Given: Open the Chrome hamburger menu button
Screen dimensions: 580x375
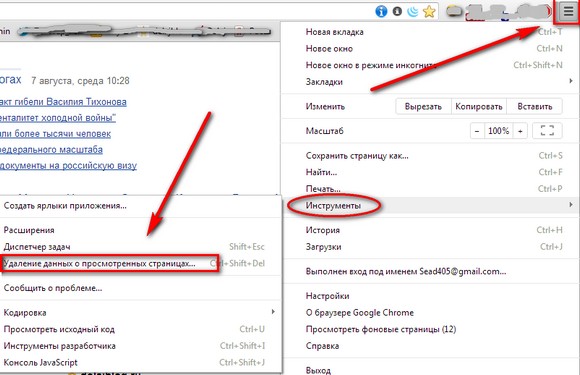Looking at the screenshot, I should click(x=568, y=12).
